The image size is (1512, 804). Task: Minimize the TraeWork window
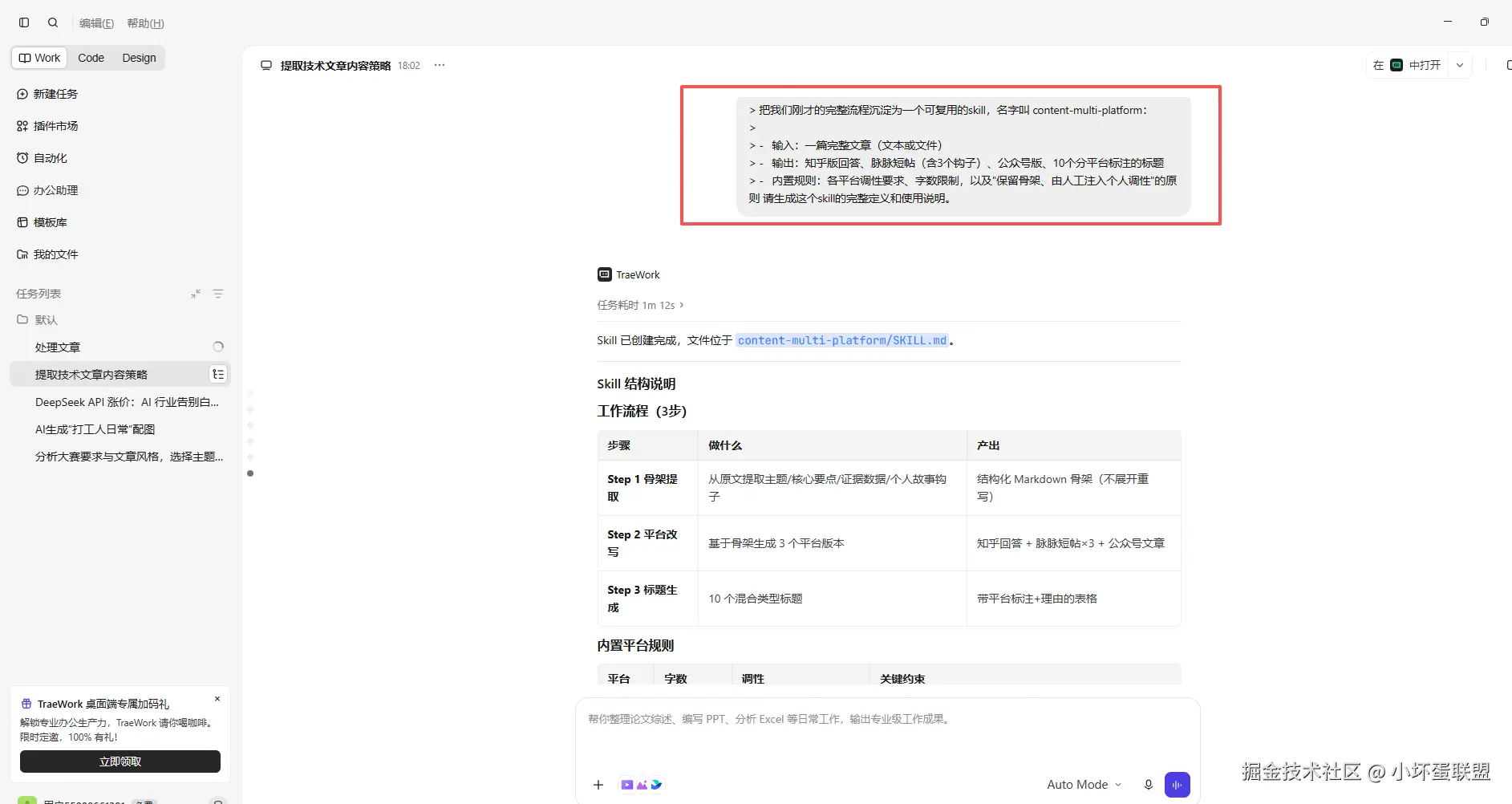[1448, 22]
